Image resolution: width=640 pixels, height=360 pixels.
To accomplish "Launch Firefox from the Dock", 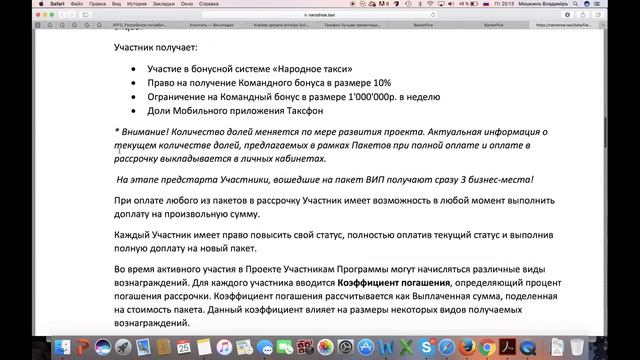I will [x=467, y=347].
